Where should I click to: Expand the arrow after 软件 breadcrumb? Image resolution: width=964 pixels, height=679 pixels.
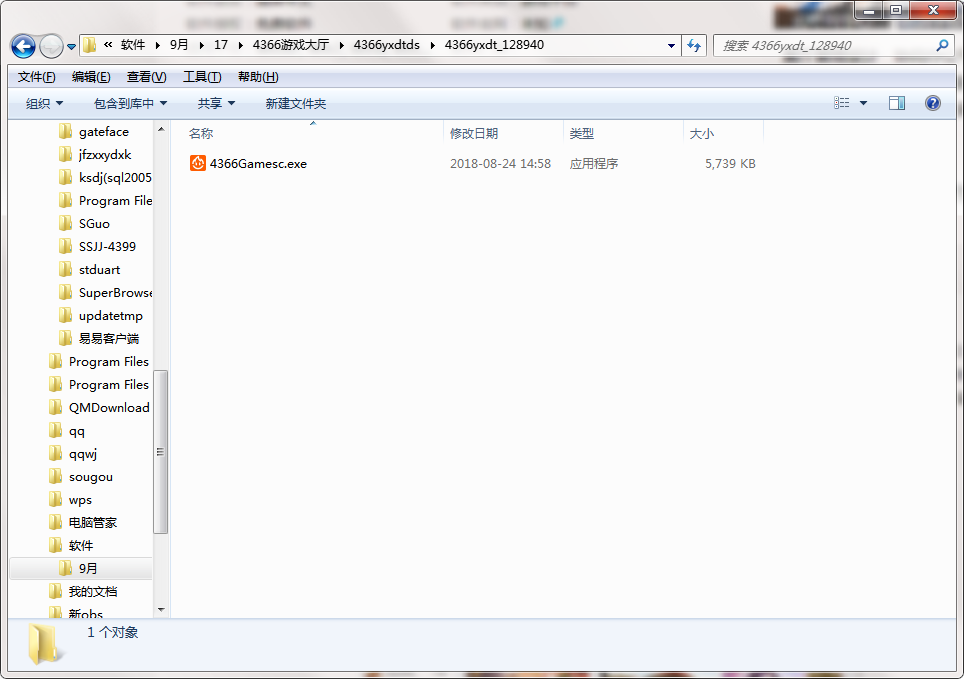(158, 46)
